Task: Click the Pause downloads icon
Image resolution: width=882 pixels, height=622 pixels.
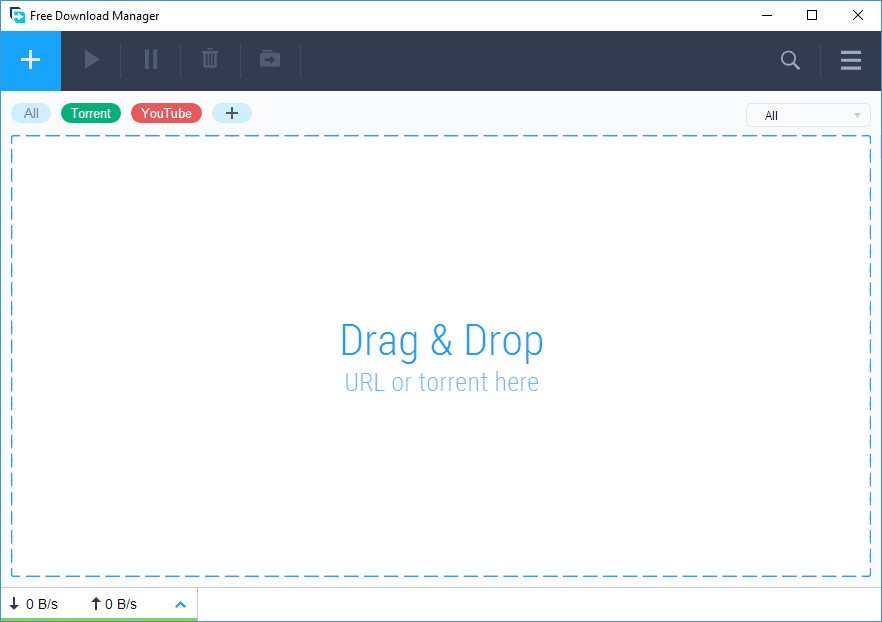Action: [x=150, y=60]
